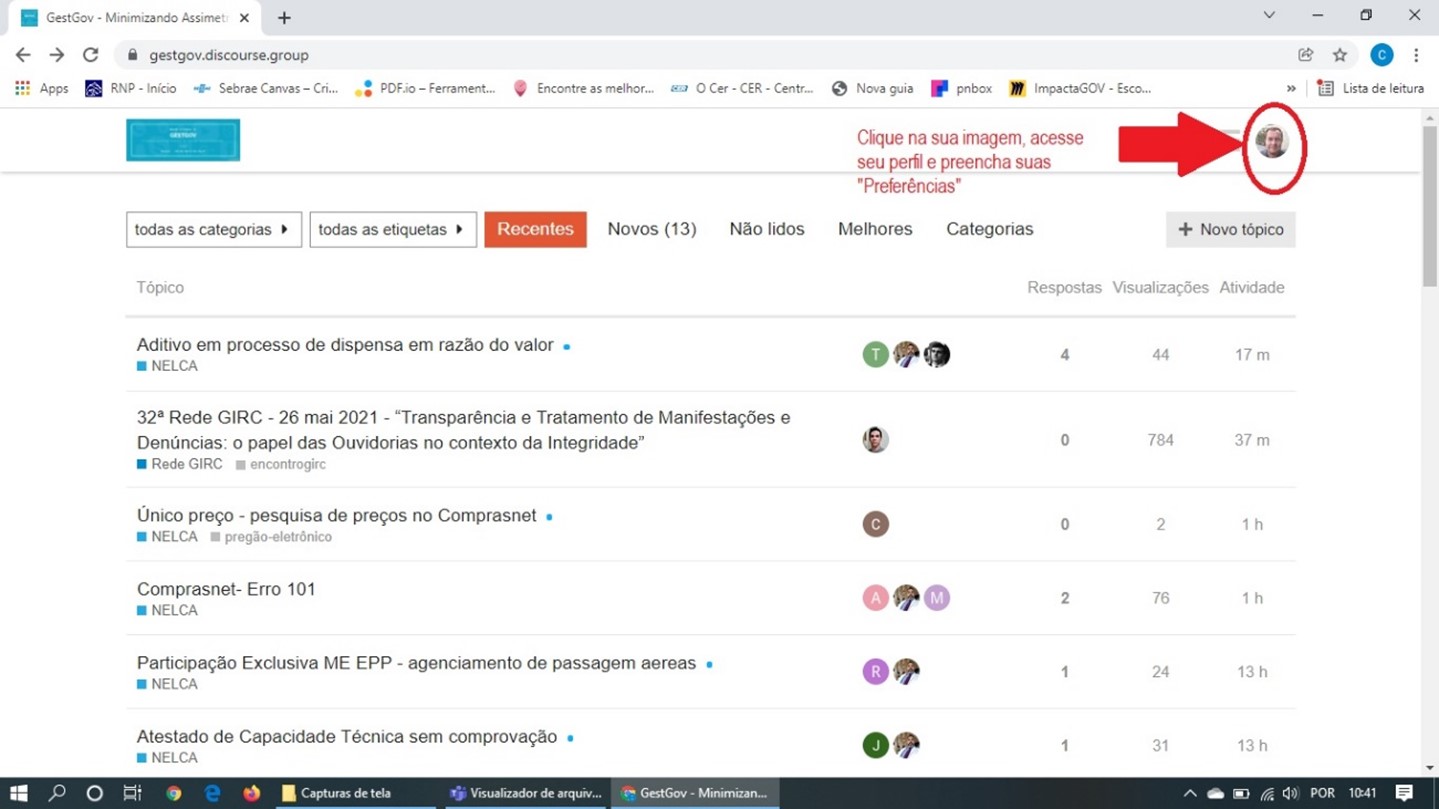
Task: Open the Apps shortcut in the bookmarks bar
Action: (x=42, y=88)
